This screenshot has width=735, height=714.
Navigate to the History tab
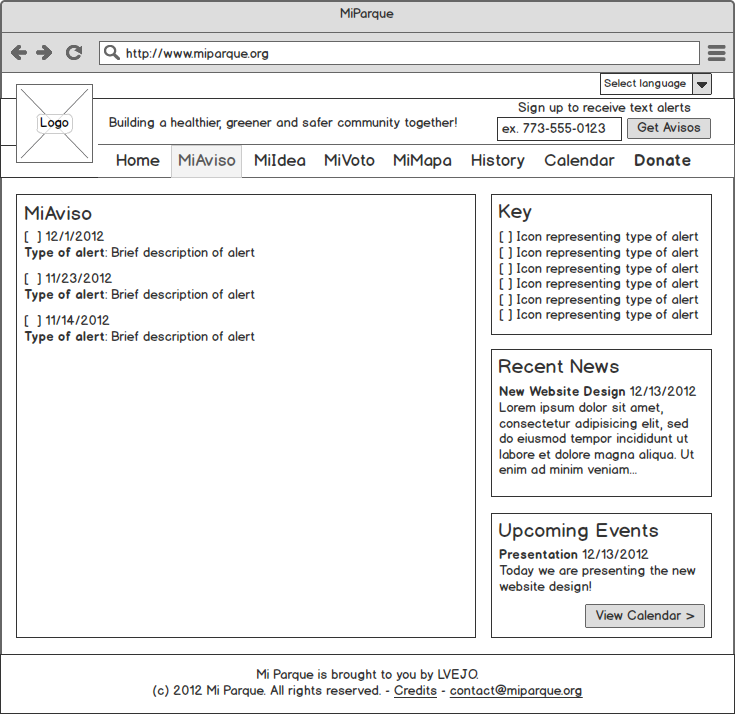498,160
